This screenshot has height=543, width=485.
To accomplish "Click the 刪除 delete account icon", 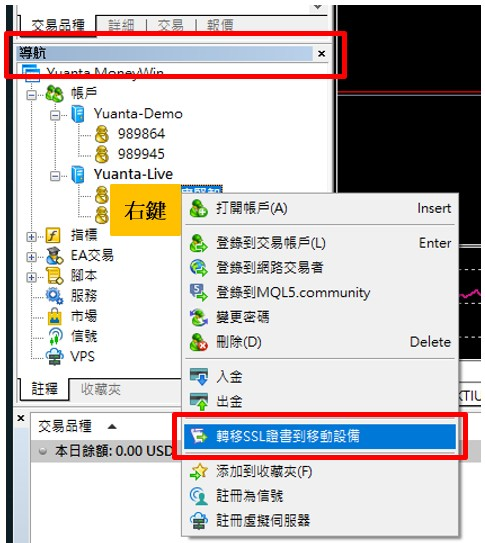I will (198, 342).
